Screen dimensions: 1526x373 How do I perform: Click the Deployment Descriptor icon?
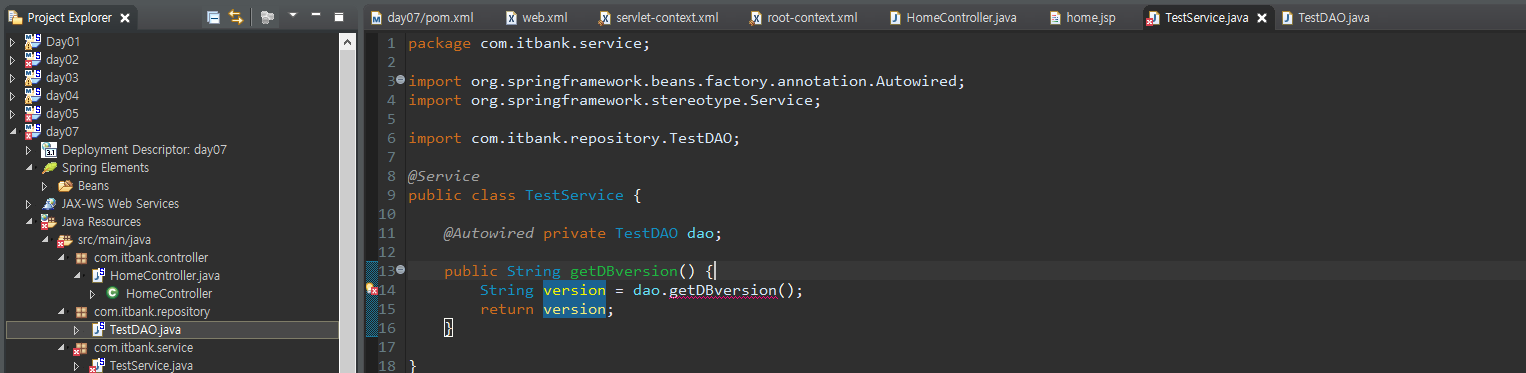coord(49,150)
